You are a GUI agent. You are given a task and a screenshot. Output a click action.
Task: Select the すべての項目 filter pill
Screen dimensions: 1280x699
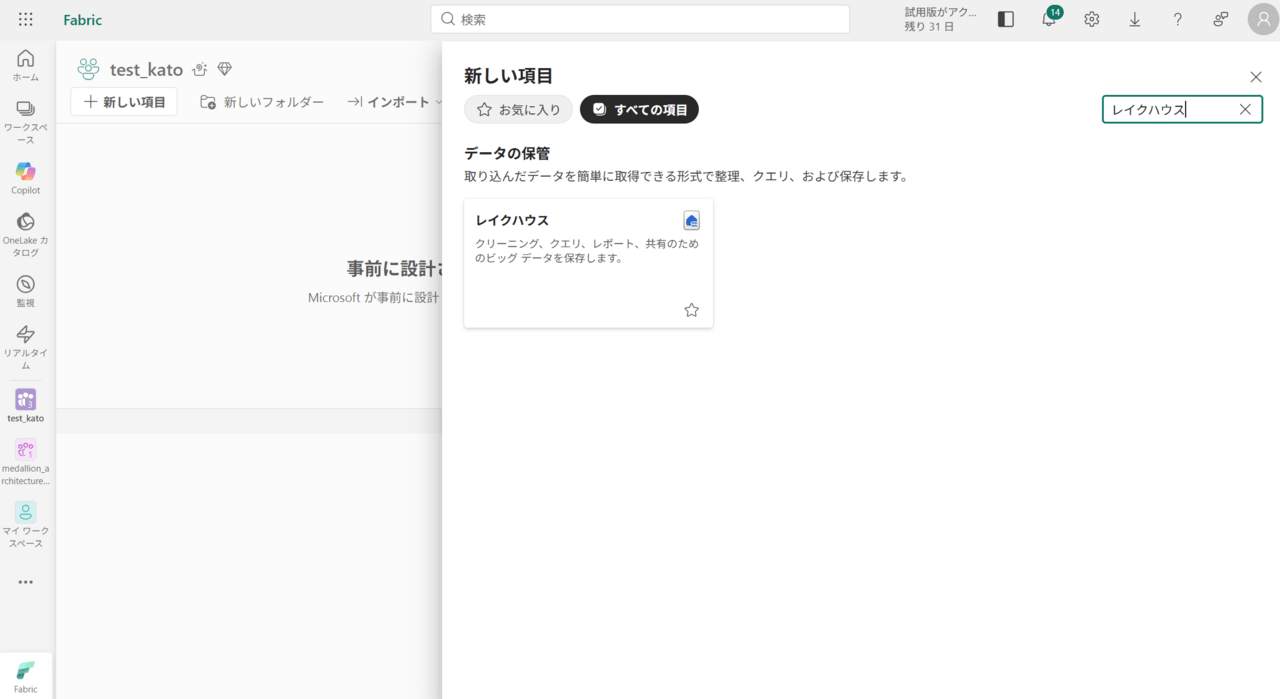click(x=639, y=110)
